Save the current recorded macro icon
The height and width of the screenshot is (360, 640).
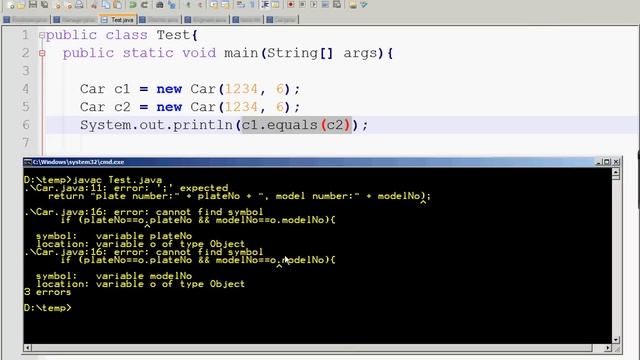(x=337, y=4)
